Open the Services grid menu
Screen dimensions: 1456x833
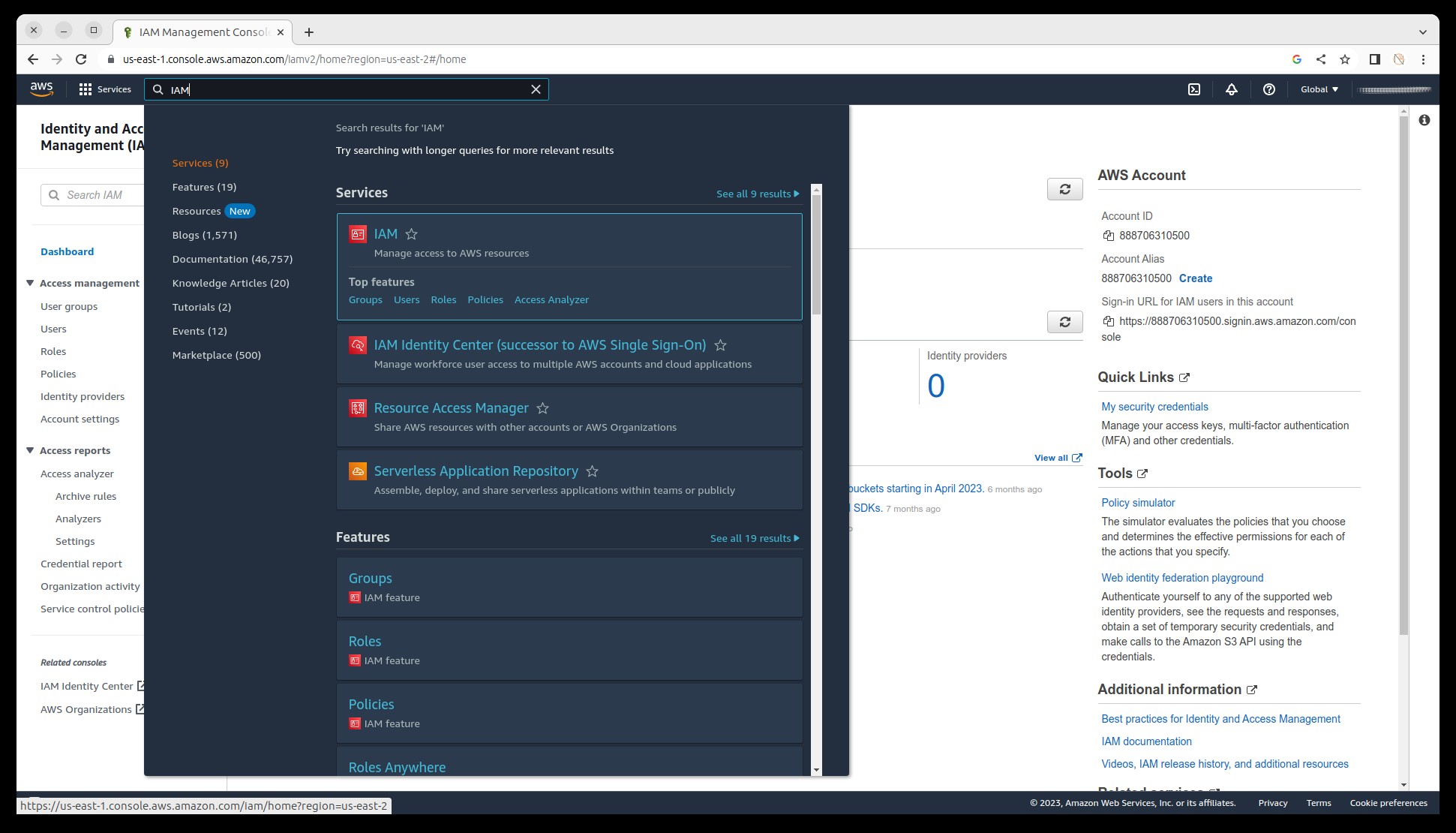pyautogui.click(x=105, y=89)
